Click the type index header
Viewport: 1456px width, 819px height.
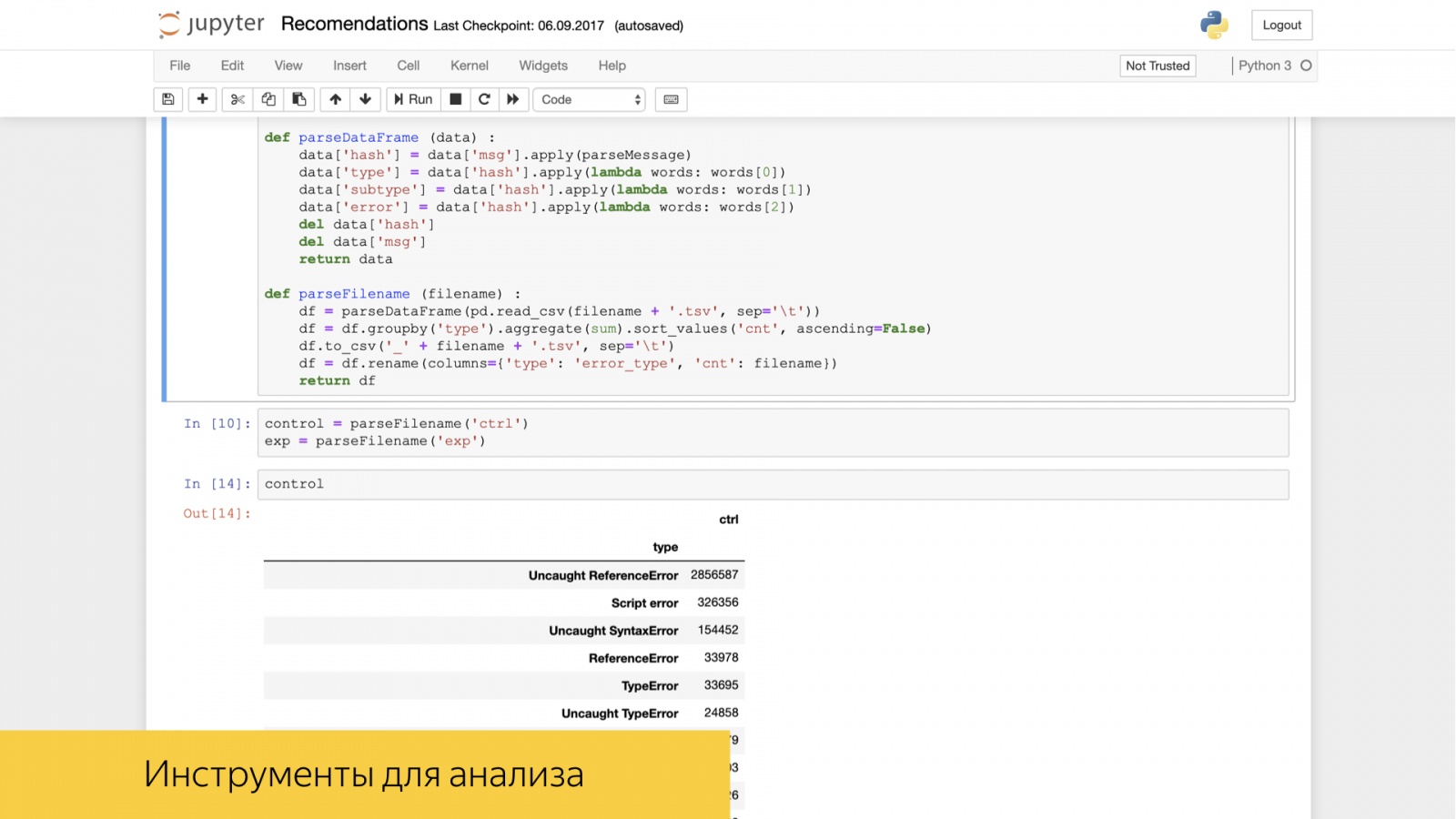tap(665, 547)
